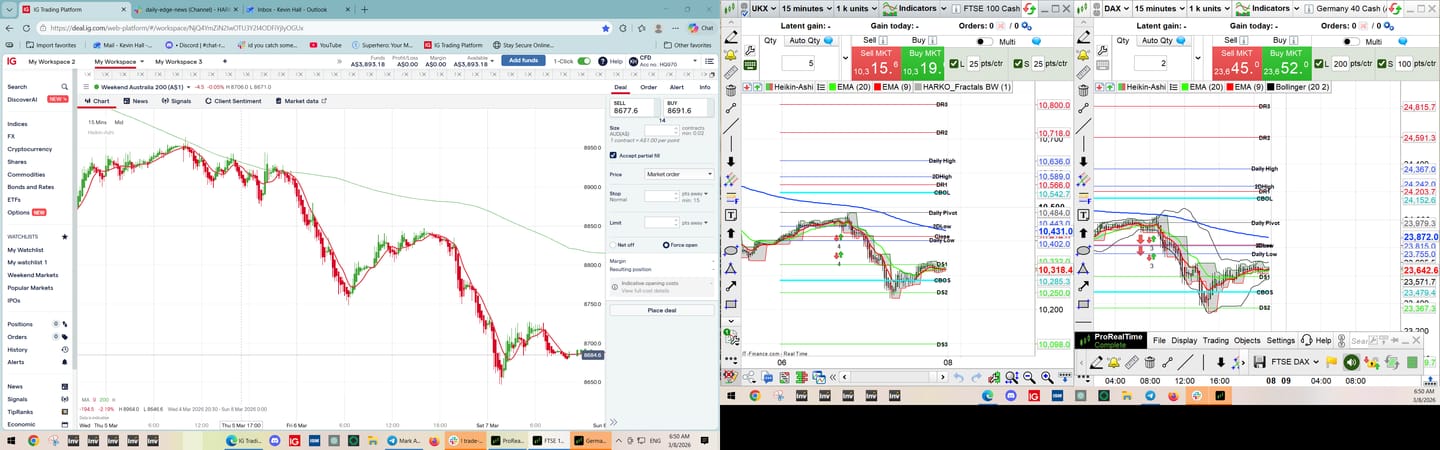Image resolution: width=1440 pixels, height=450 pixels.
Task: Select the triangle tool in UKX chart sidebar
Action: pos(731,269)
